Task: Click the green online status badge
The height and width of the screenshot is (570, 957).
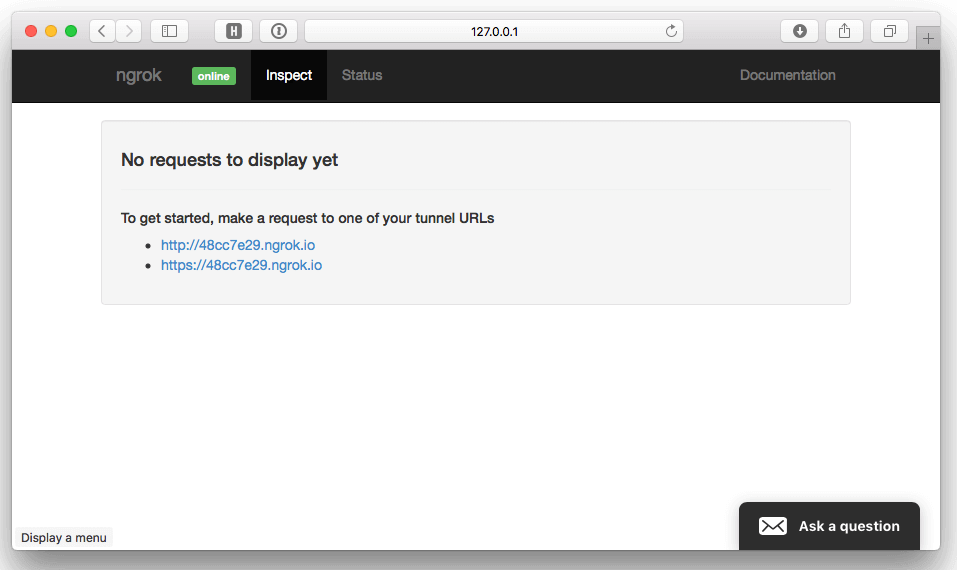Action: (214, 76)
